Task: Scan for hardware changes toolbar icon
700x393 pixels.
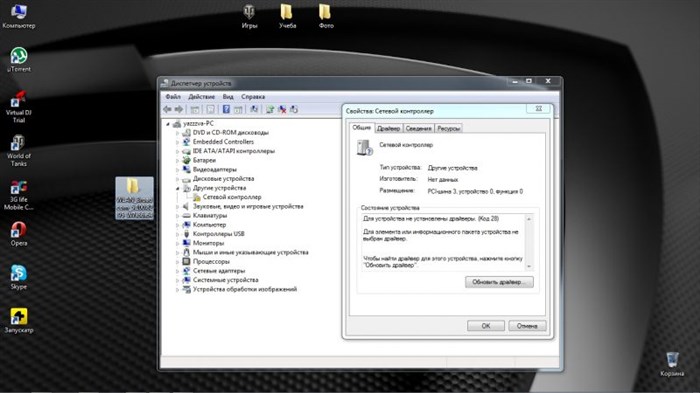Action: coord(254,109)
